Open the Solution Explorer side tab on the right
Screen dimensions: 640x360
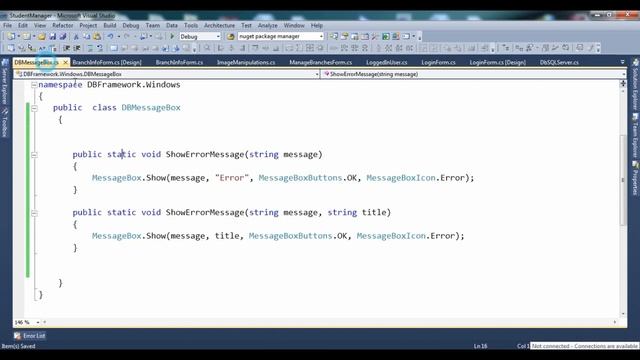[x=635, y=85]
